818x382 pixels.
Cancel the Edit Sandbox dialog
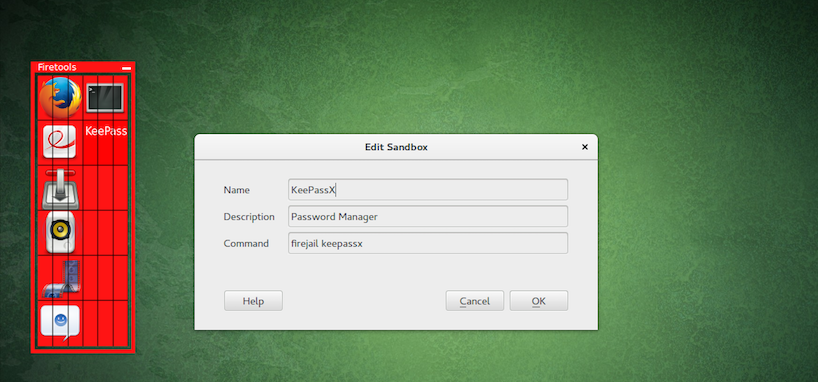pyautogui.click(x=475, y=301)
